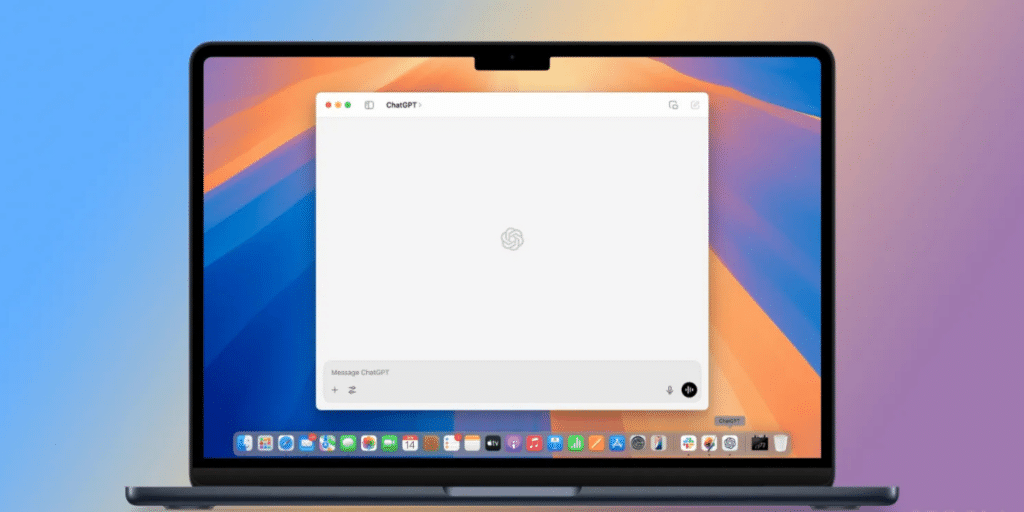
Task: Open the companion window icon in ChatGPT header
Action: pos(673,105)
